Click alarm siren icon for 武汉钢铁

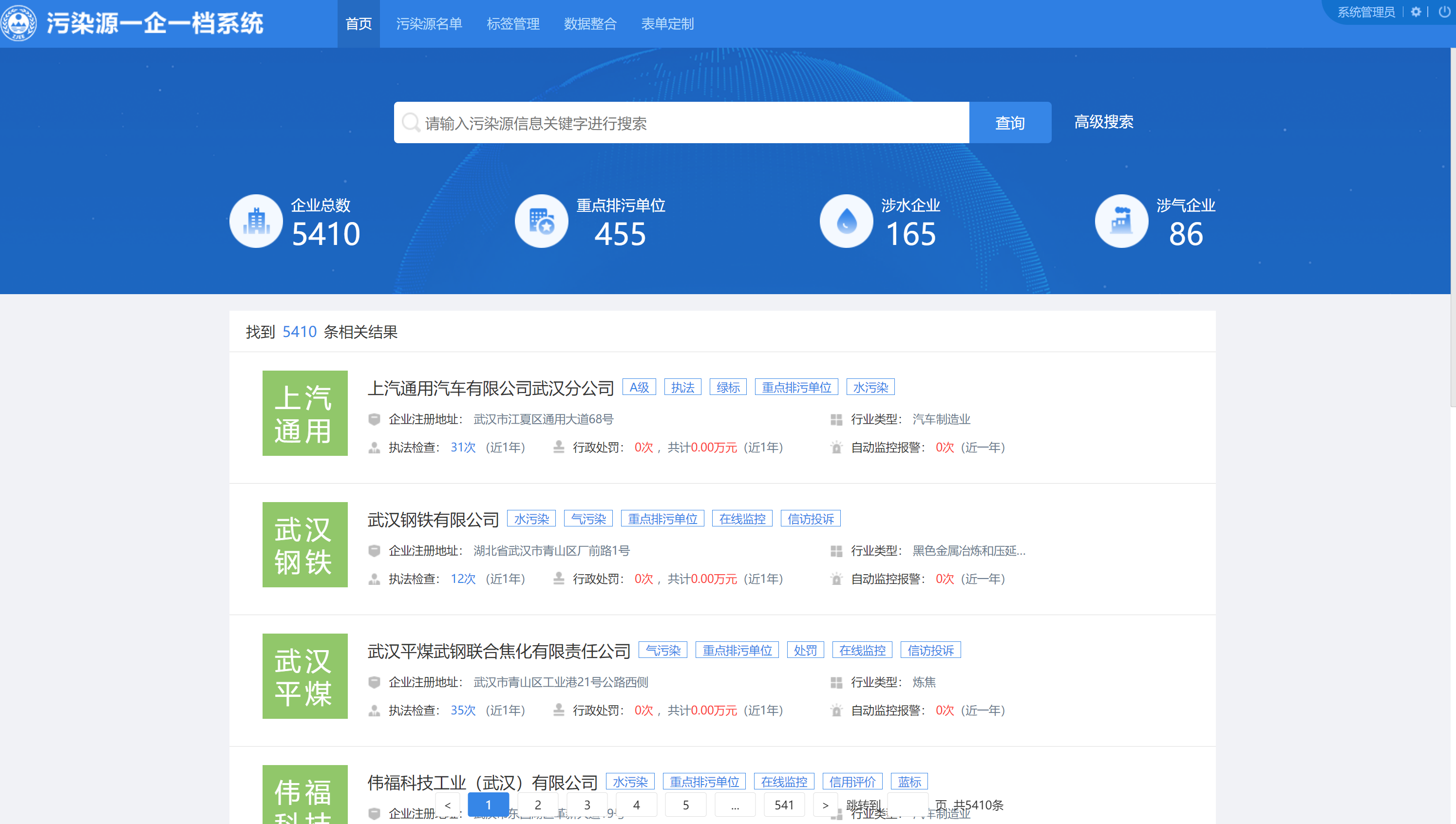click(x=836, y=579)
